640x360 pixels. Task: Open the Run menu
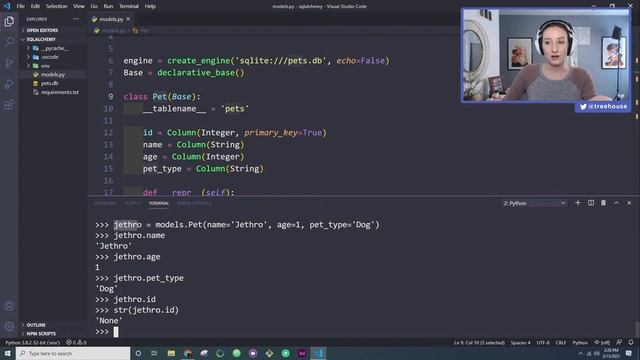(x=108, y=6)
